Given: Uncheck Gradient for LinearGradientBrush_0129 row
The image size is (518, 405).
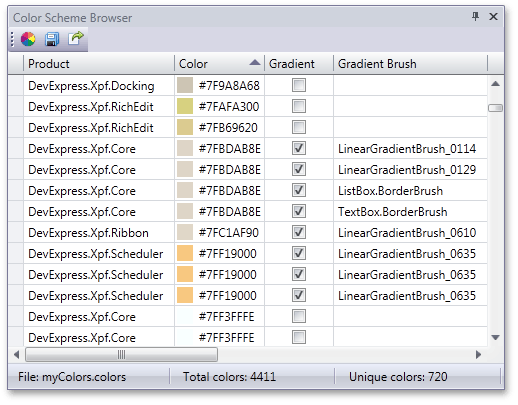Looking at the screenshot, I should point(299,169).
